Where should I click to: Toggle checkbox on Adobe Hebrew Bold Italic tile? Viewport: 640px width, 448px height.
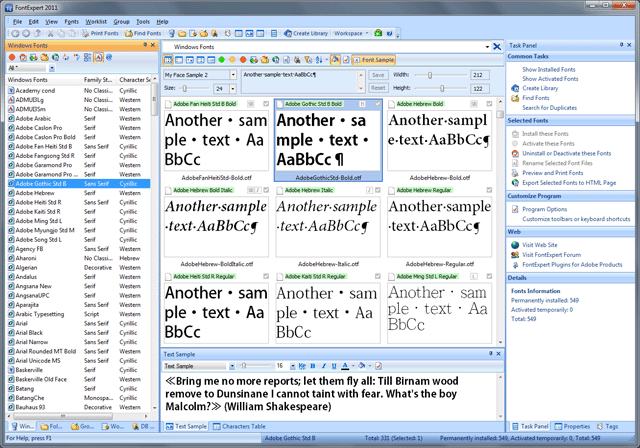266,190
